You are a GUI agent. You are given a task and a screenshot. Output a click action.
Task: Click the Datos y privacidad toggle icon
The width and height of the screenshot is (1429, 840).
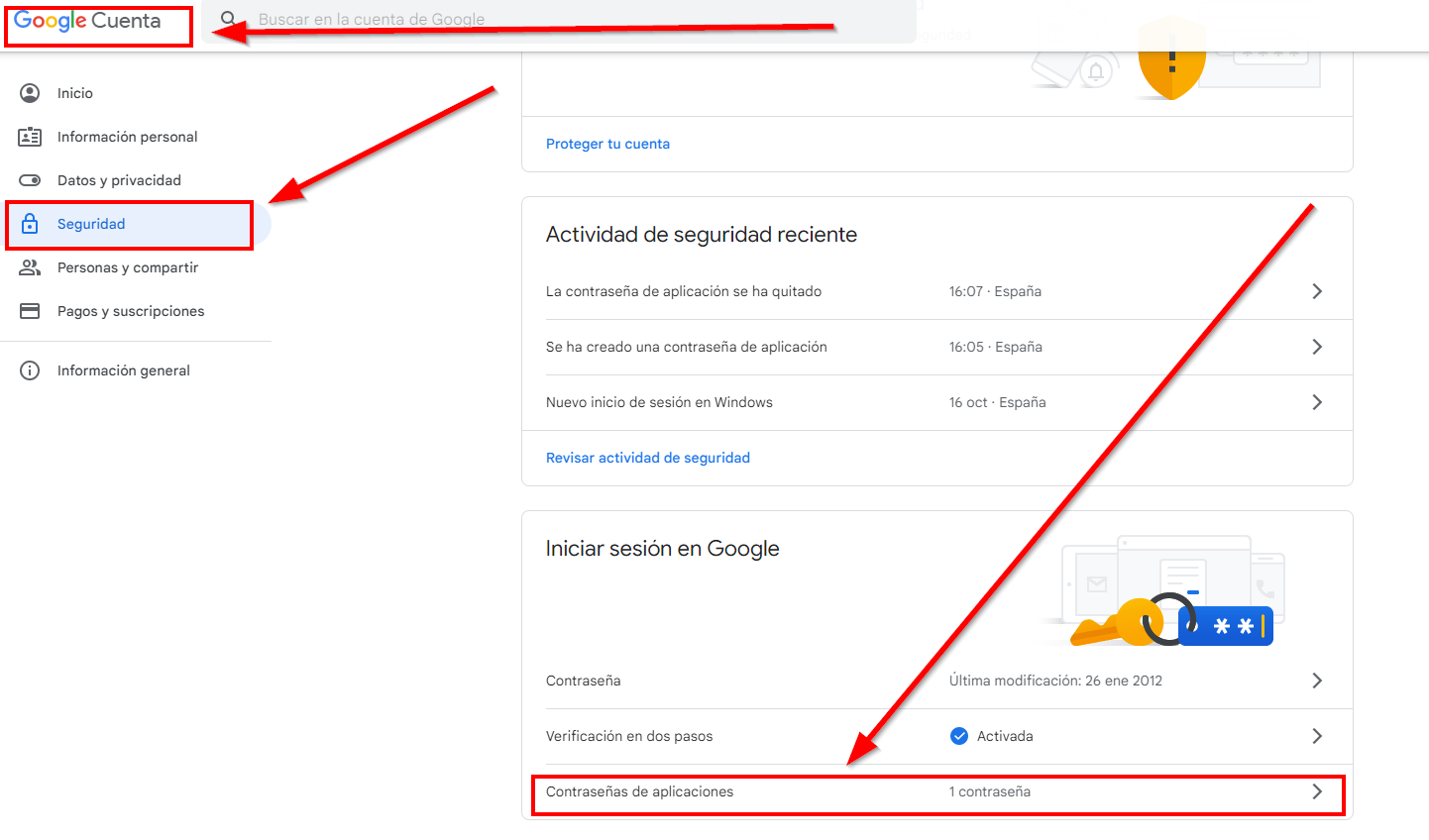30,180
